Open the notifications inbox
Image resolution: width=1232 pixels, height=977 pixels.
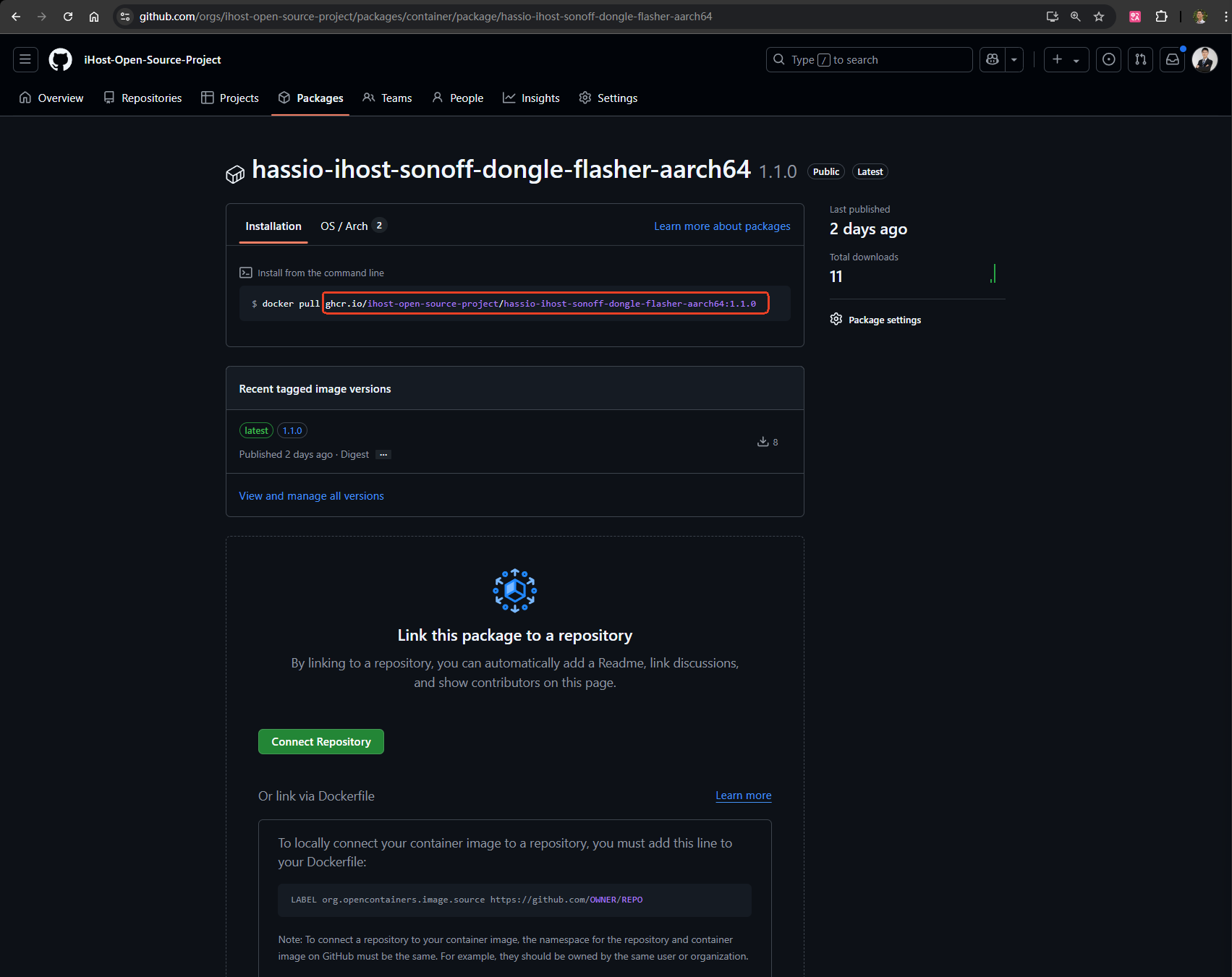tap(1173, 59)
